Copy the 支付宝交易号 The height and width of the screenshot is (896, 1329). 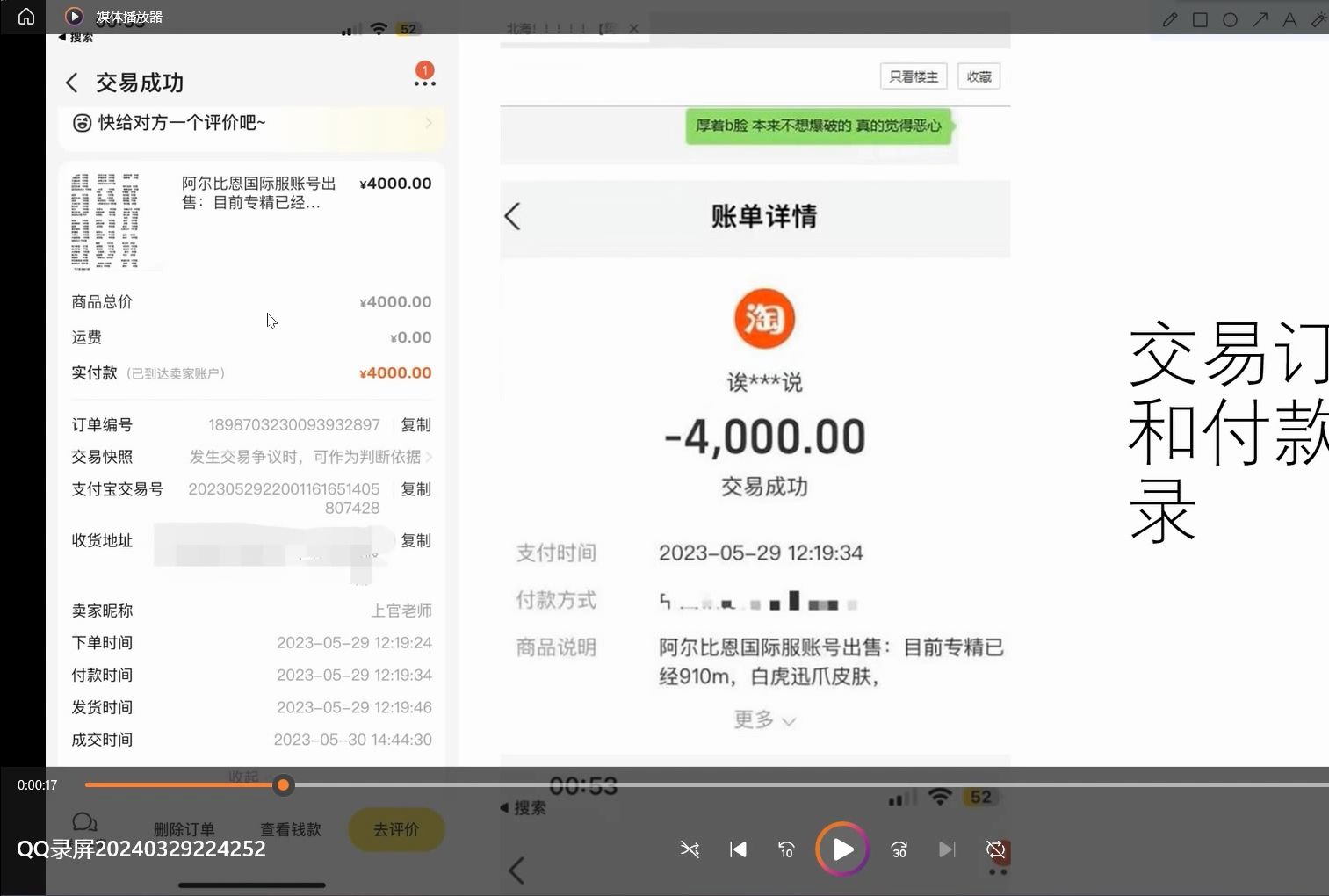click(415, 489)
